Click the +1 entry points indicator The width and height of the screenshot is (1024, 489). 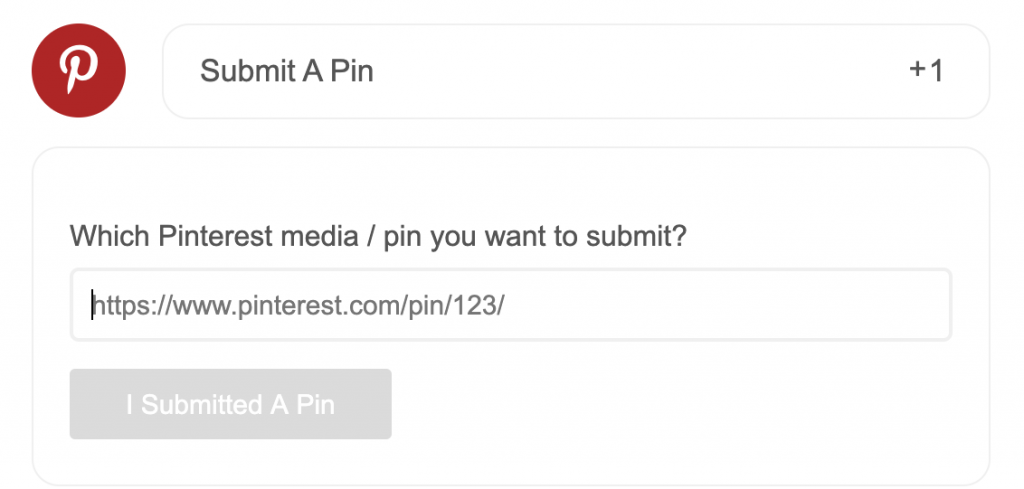point(926,71)
